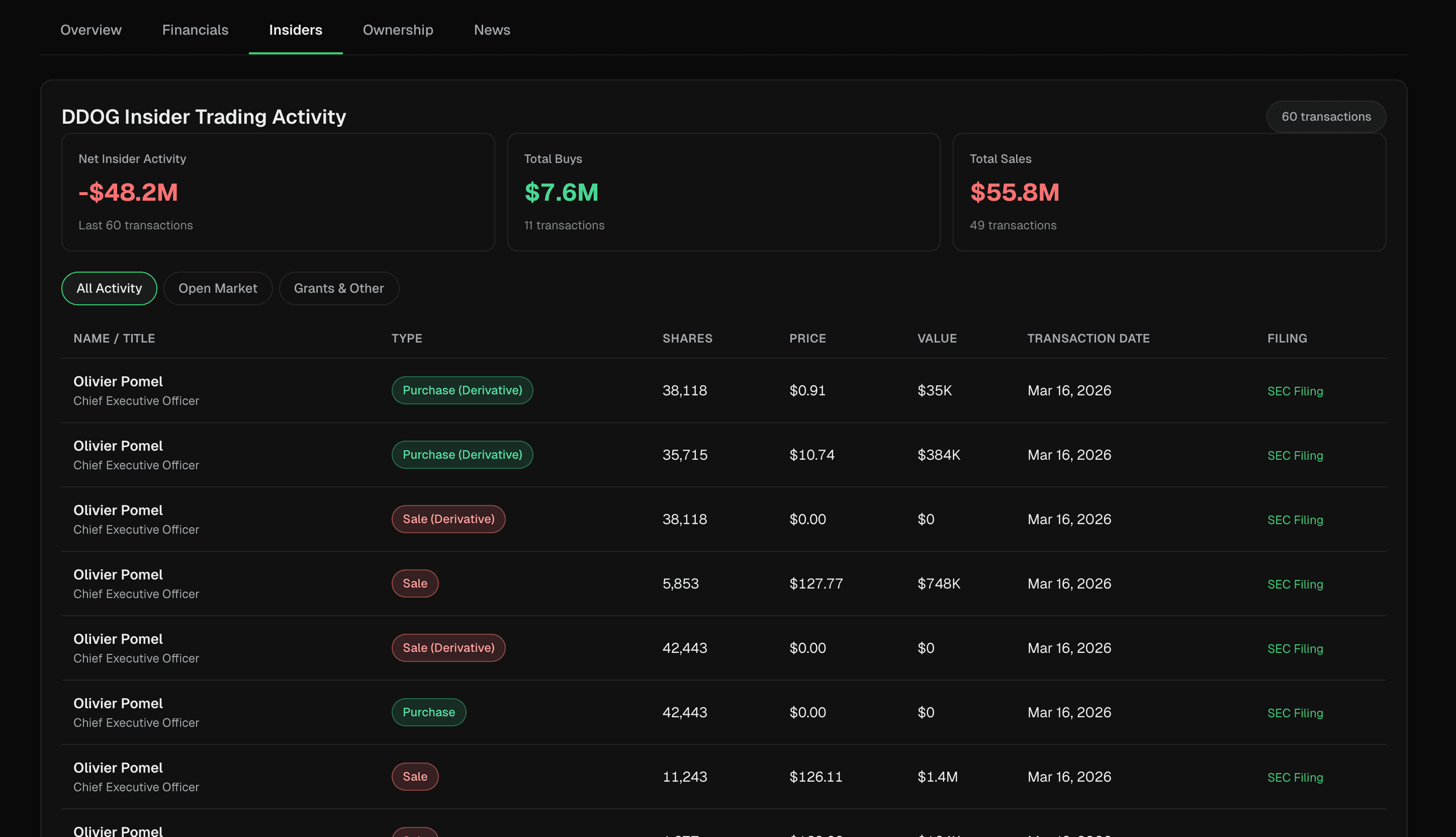This screenshot has height=837, width=1456.
Task: Switch to the Financials tab
Action: [x=196, y=30]
